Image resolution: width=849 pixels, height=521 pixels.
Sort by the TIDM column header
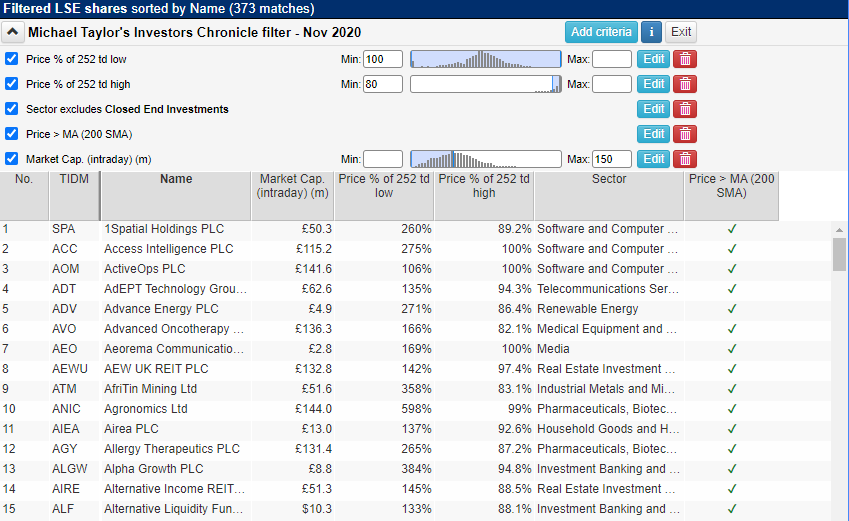click(x=74, y=196)
